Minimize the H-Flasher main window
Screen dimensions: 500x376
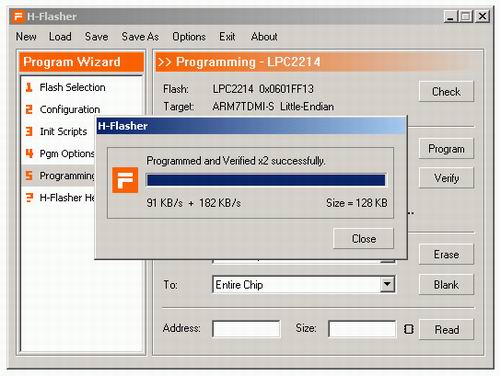(450, 16)
